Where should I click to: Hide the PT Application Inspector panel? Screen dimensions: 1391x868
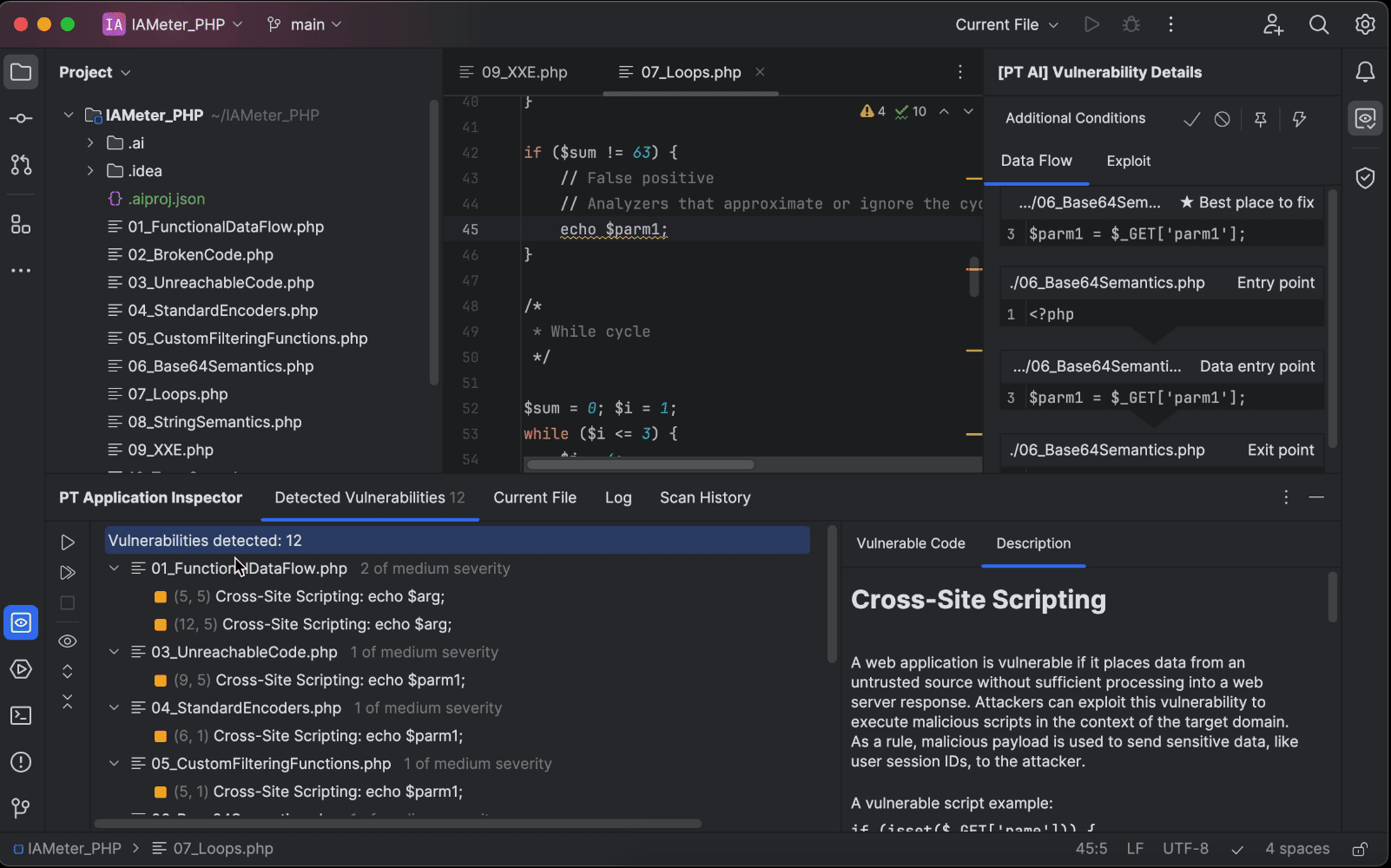tap(1316, 497)
